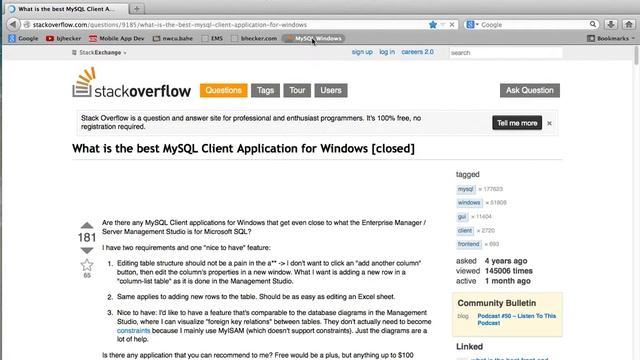Open the bjhecker YouTube bookmark
The height and width of the screenshot is (360, 640).
tap(63, 38)
